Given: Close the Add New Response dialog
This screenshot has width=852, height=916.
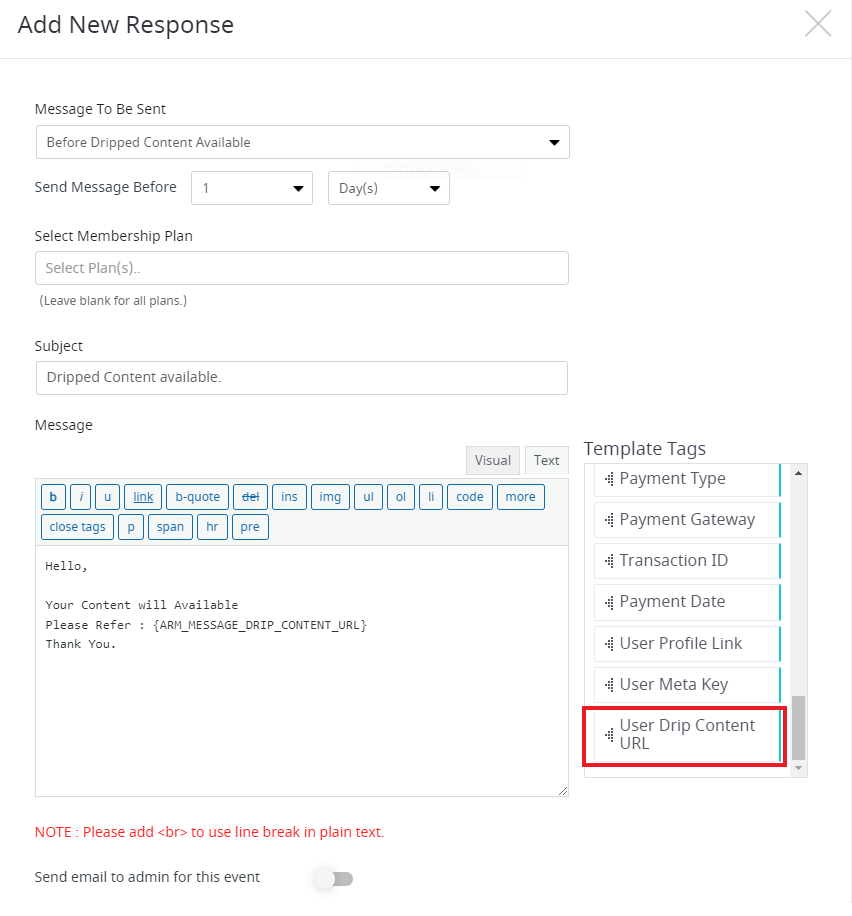Looking at the screenshot, I should [x=818, y=24].
